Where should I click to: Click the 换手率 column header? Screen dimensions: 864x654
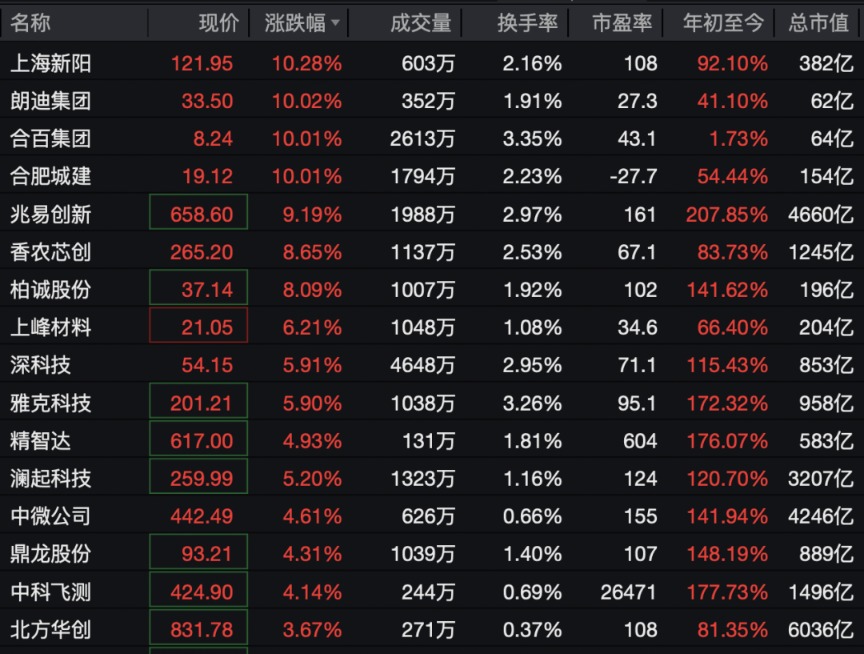527,23
